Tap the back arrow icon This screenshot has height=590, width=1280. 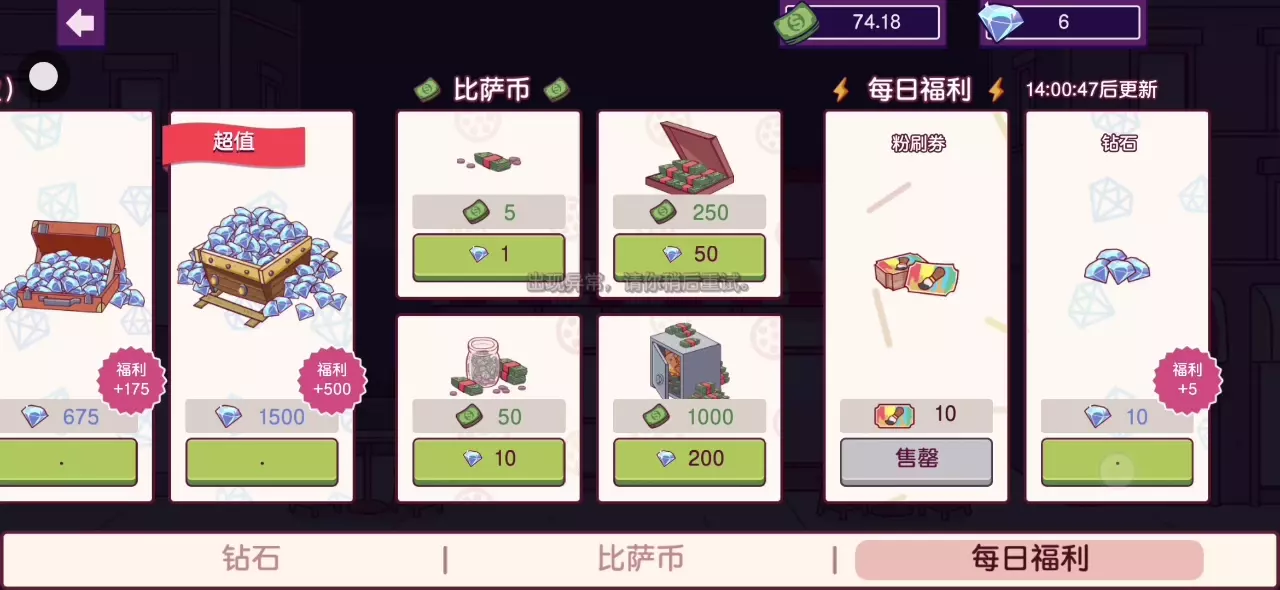pyautogui.click(x=80, y=23)
